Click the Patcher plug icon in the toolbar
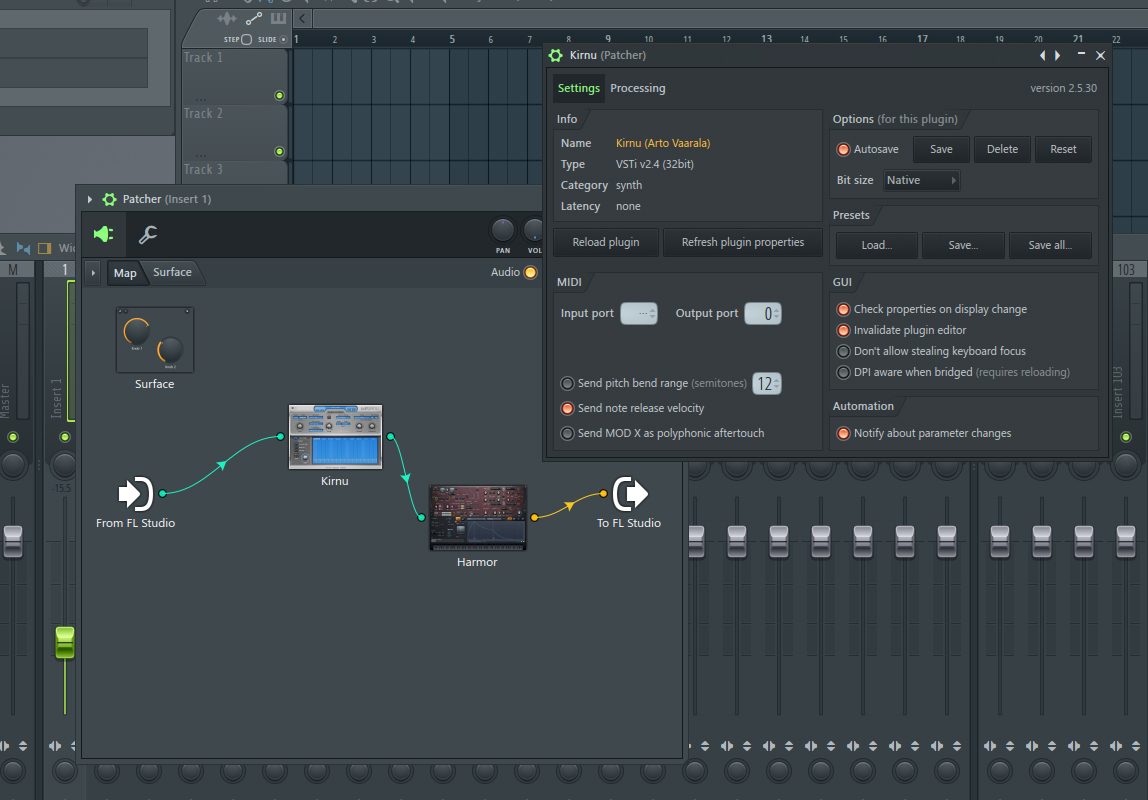The image size is (1148, 800). [103, 235]
